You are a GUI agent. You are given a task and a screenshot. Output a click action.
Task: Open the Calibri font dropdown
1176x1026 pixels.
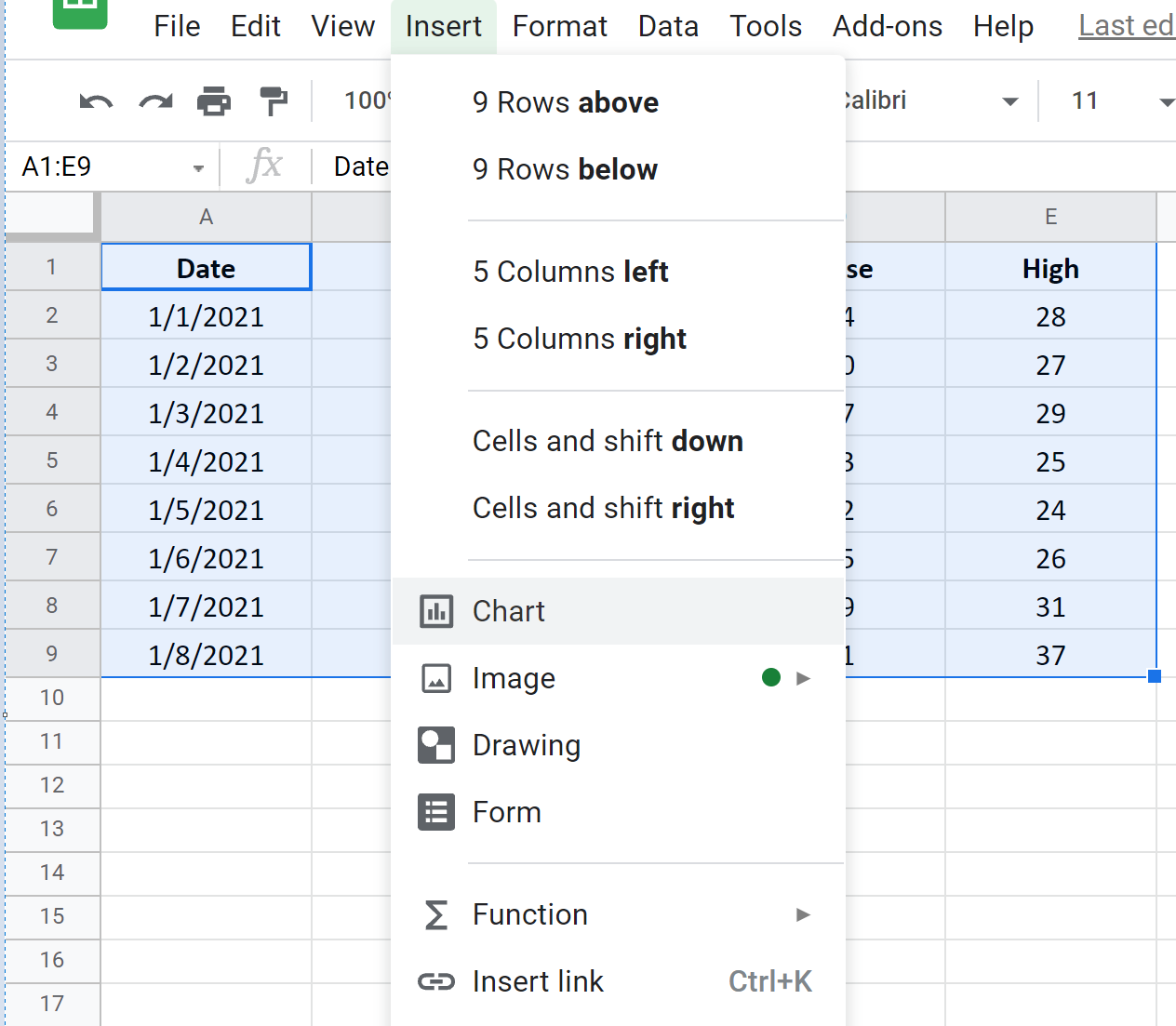[x=1009, y=101]
